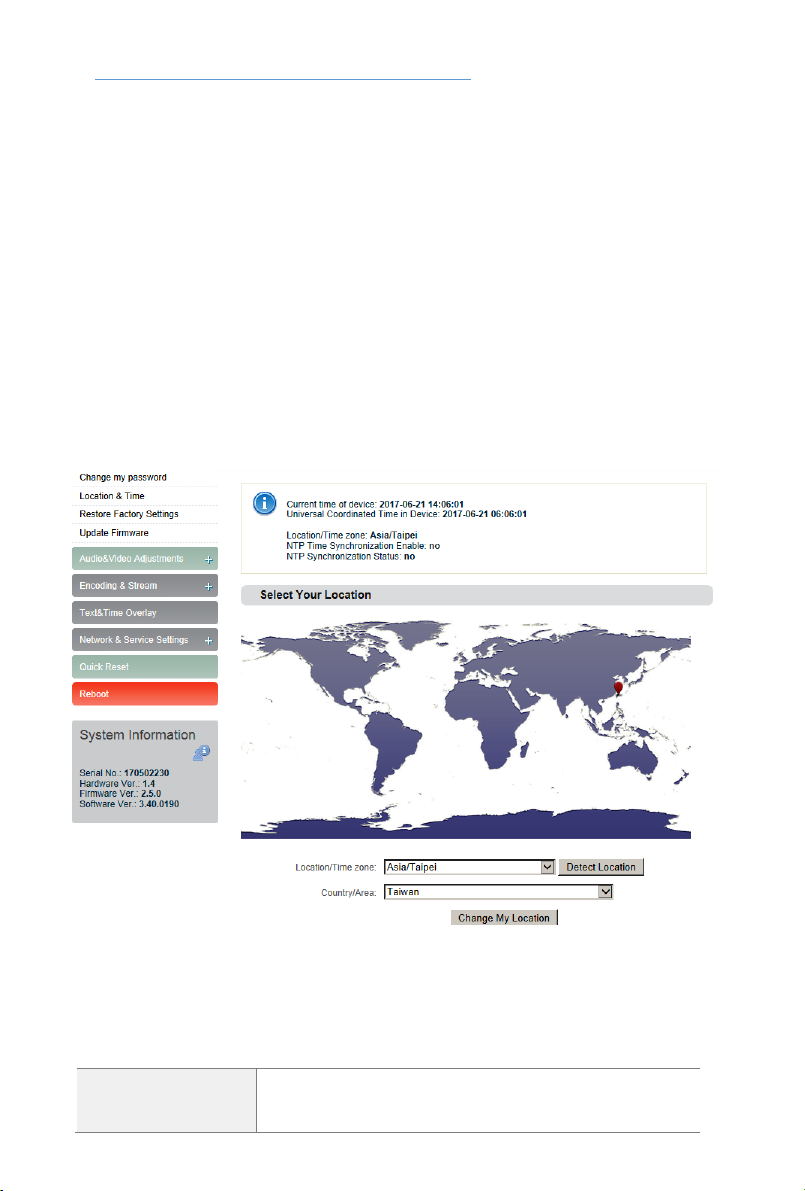Expand Encoding & Stream section
The width and height of the screenshot is (805, 1191).
click(x=145, y=586)
